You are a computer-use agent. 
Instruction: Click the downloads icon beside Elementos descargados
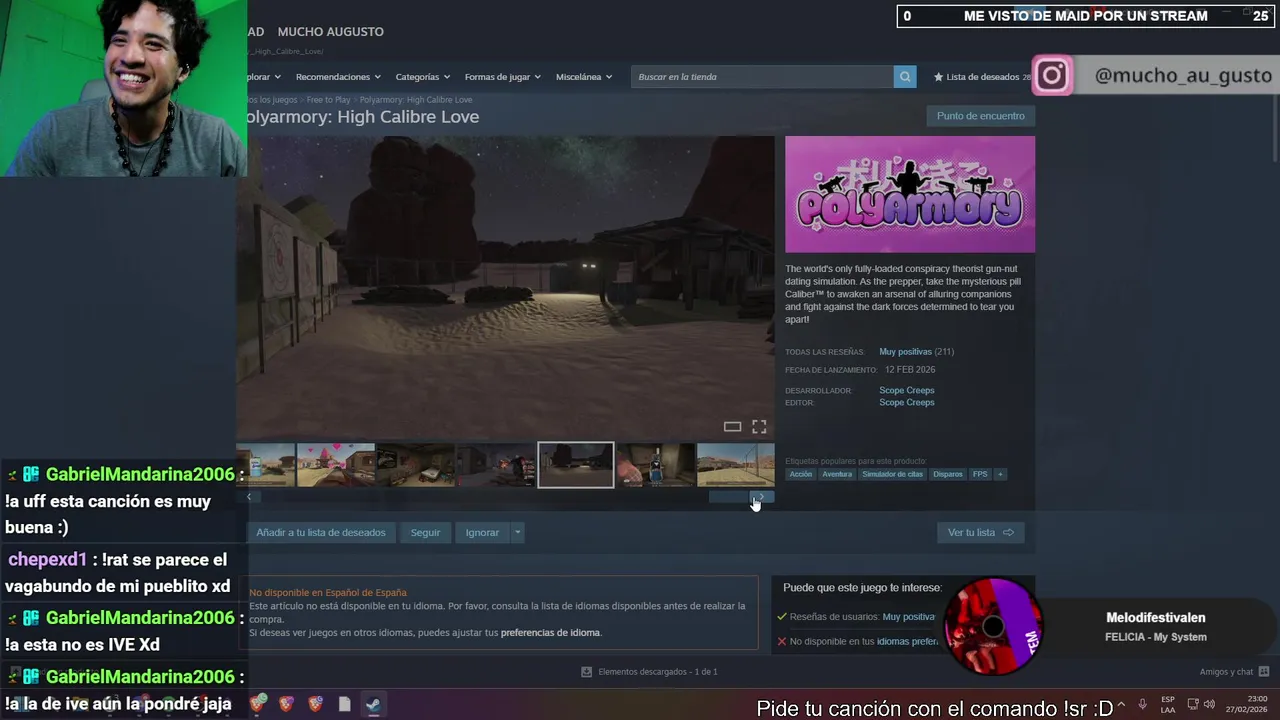pos(587,672)
